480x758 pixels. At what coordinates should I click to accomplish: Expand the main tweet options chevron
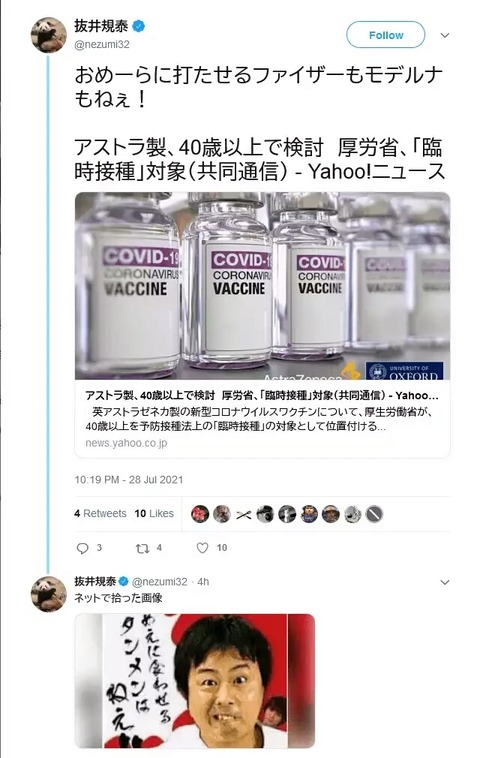click(x=445, y=35)
